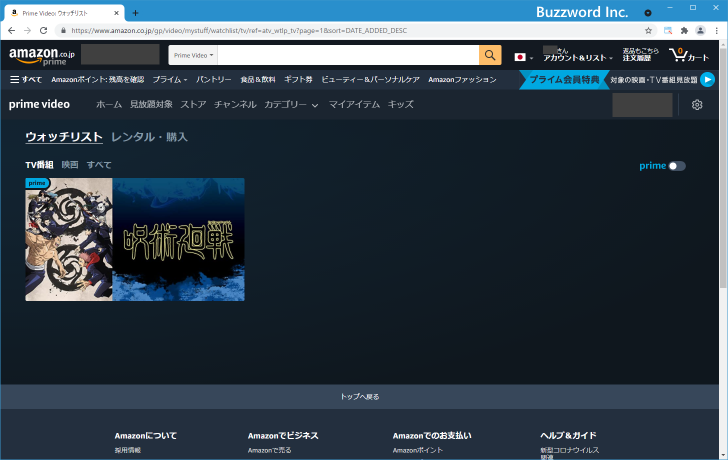Open マイアイテム page
728x460 pixels.
[354, 105]
